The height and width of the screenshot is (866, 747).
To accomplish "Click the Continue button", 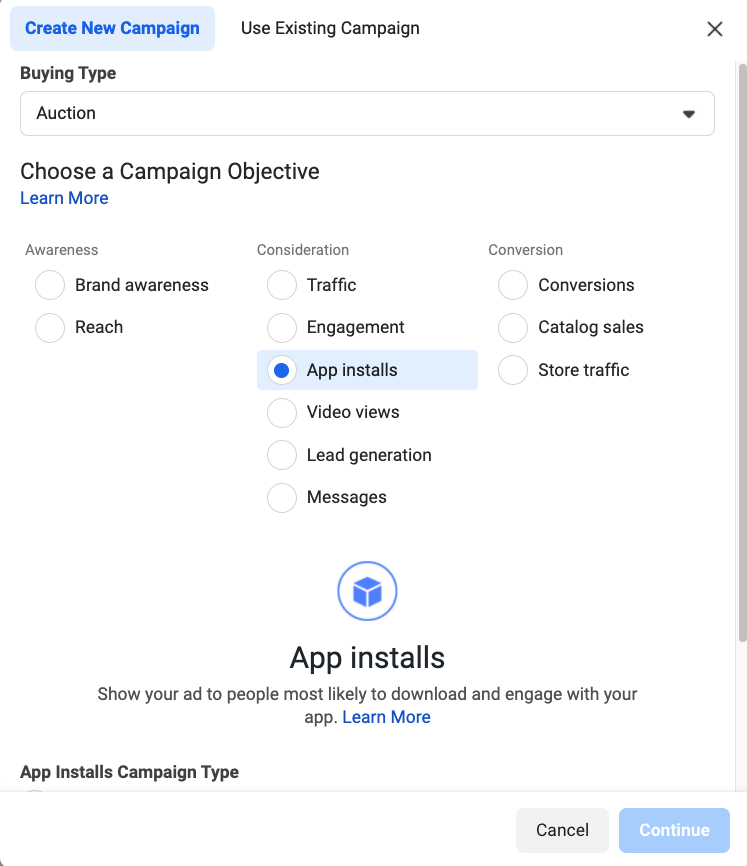I will click(x=674, y=830).
